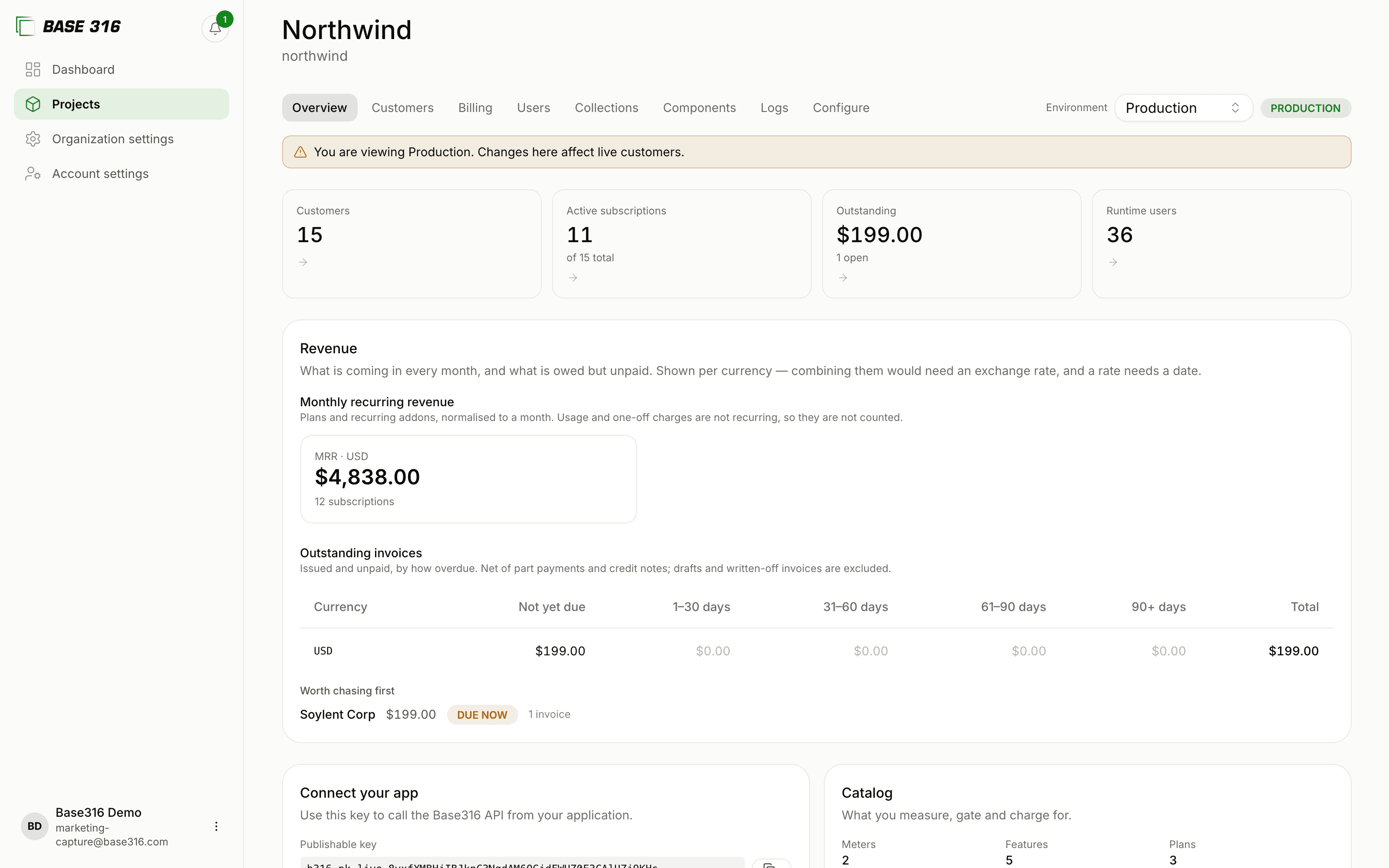The image size is (1389, 868).
Task: Click the Customers count 15
Action: tap(310, 235)
